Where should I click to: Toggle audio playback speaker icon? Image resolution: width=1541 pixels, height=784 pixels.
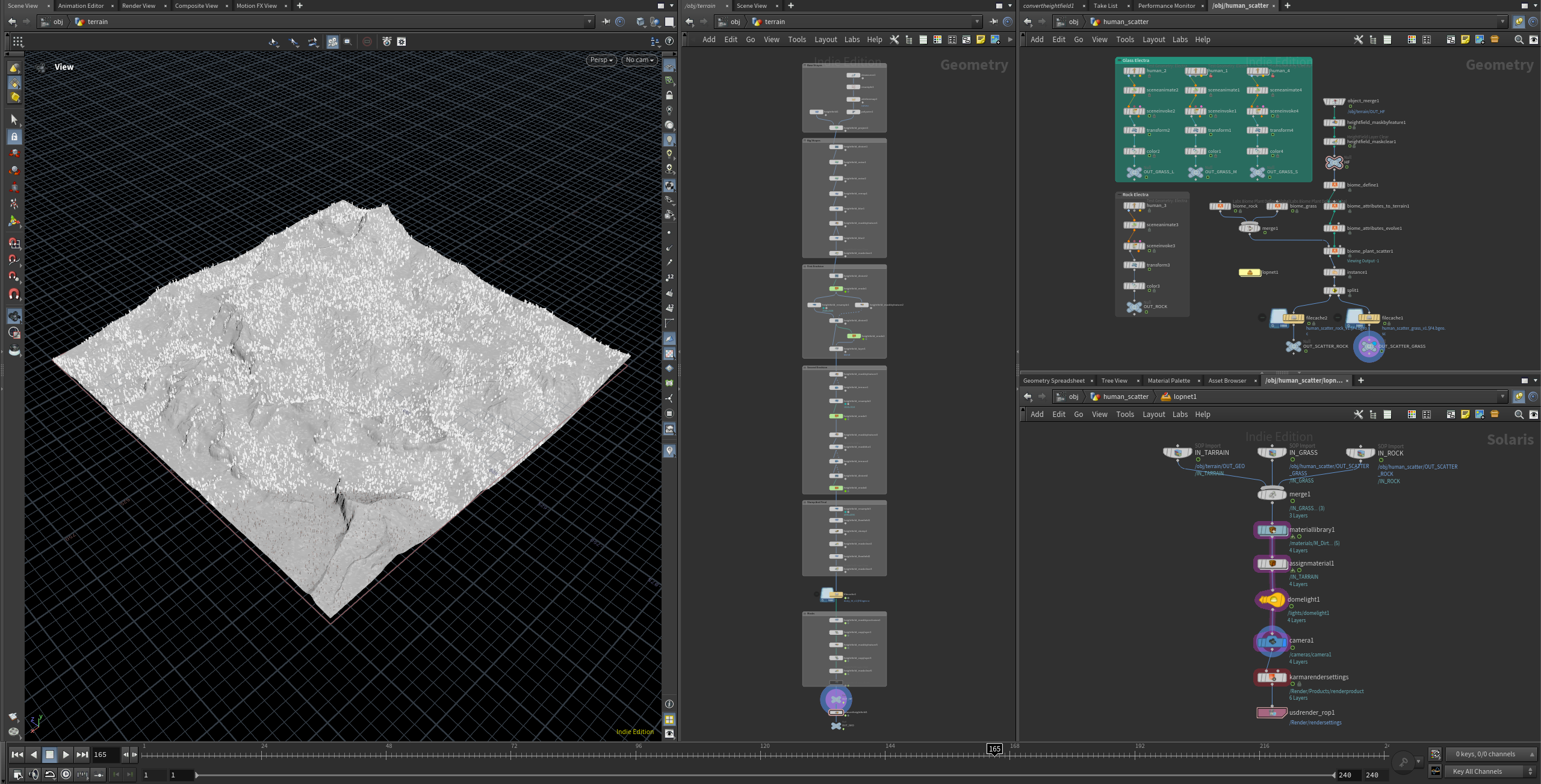pos(34,774)
